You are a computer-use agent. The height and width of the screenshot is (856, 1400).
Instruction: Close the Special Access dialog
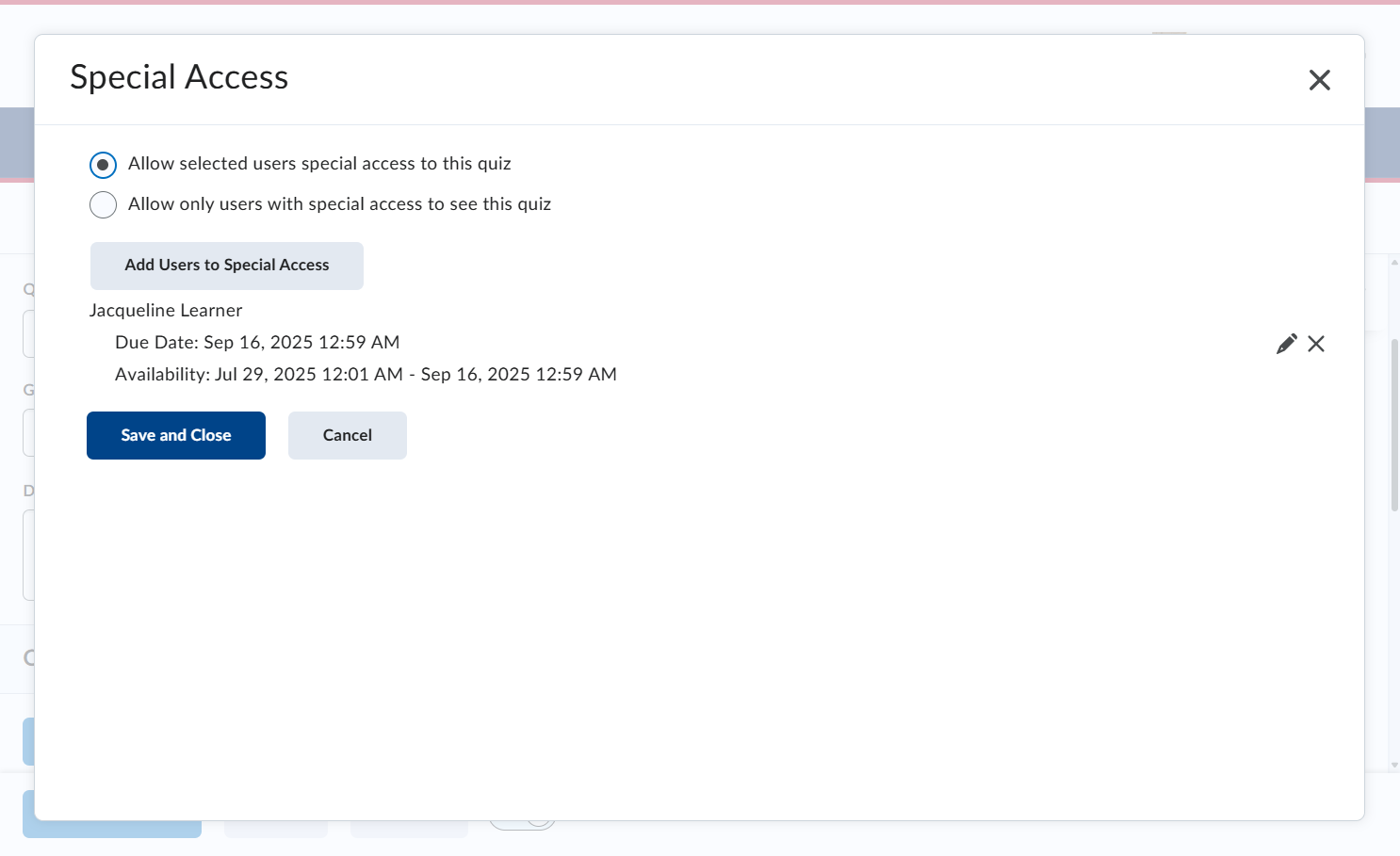1319,80
